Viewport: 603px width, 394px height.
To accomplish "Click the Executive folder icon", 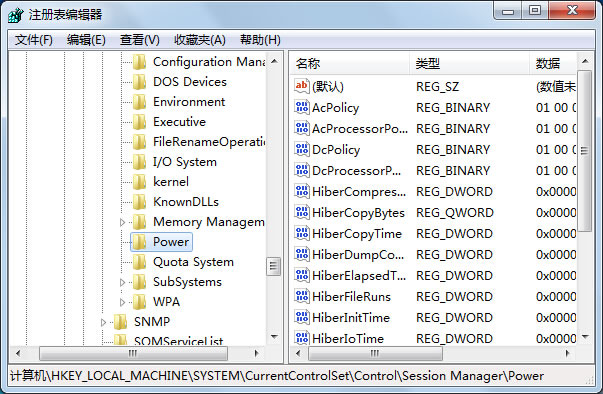I will point(139,122).
